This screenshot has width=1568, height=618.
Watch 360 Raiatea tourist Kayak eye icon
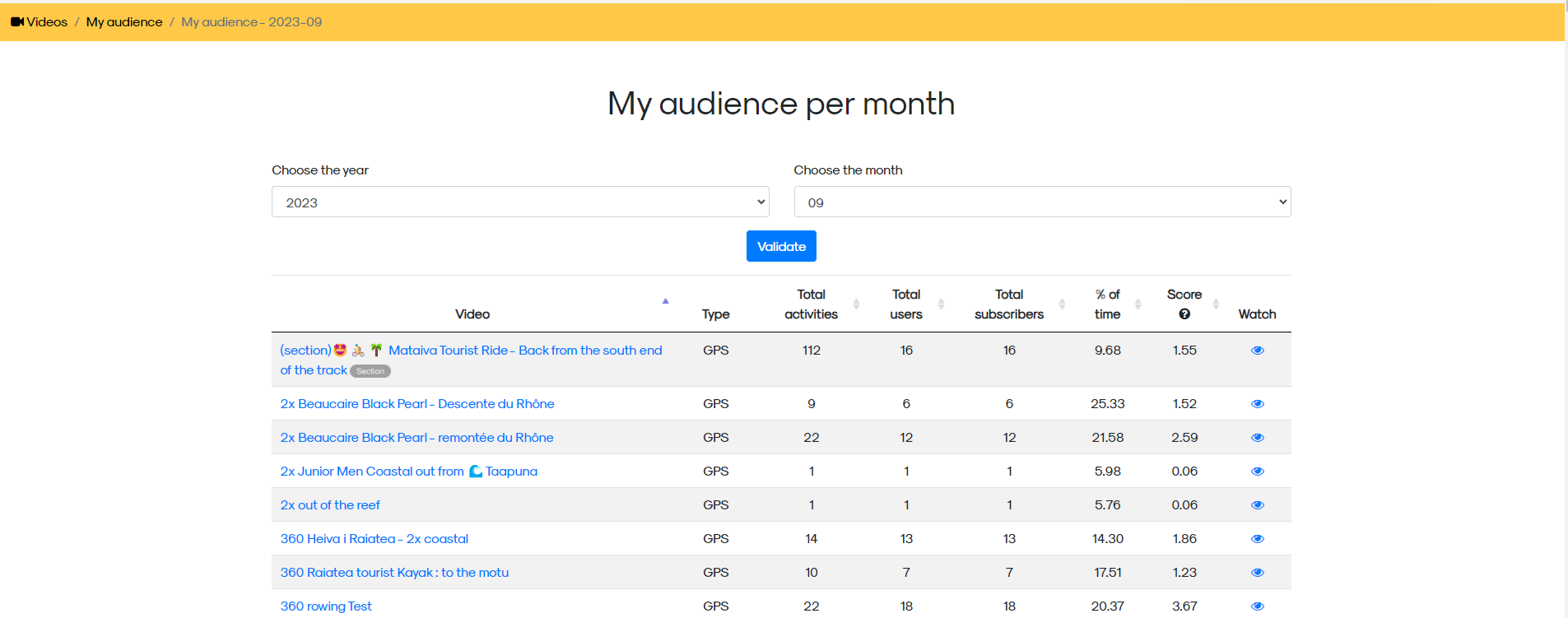click(1258, 573)
